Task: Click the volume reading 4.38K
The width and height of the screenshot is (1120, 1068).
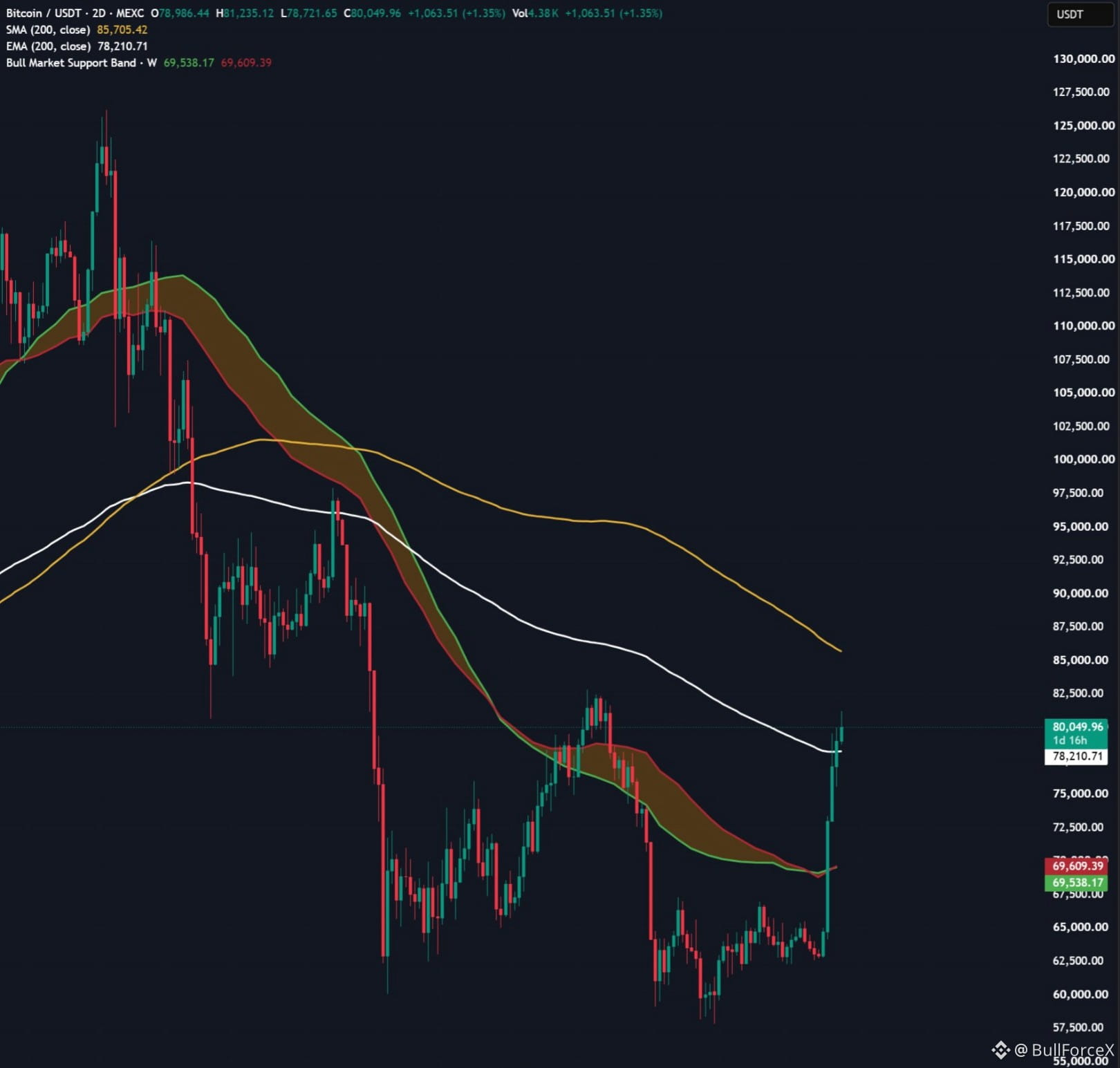Action: click(543, 13)
